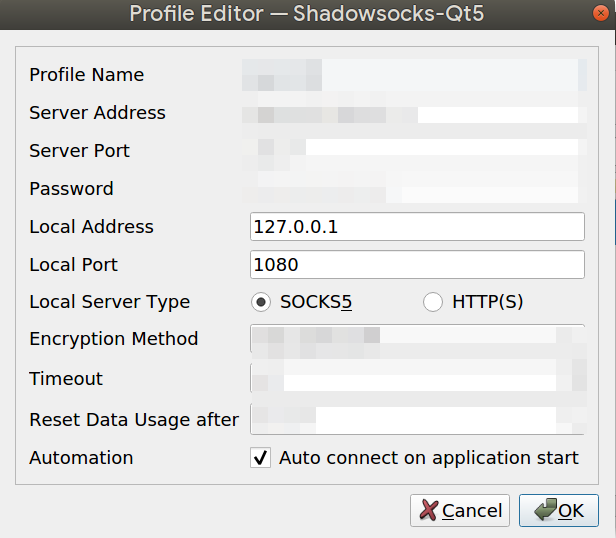
Task: Open the Encryption Method dropdown
Action: tap(417, 339)
